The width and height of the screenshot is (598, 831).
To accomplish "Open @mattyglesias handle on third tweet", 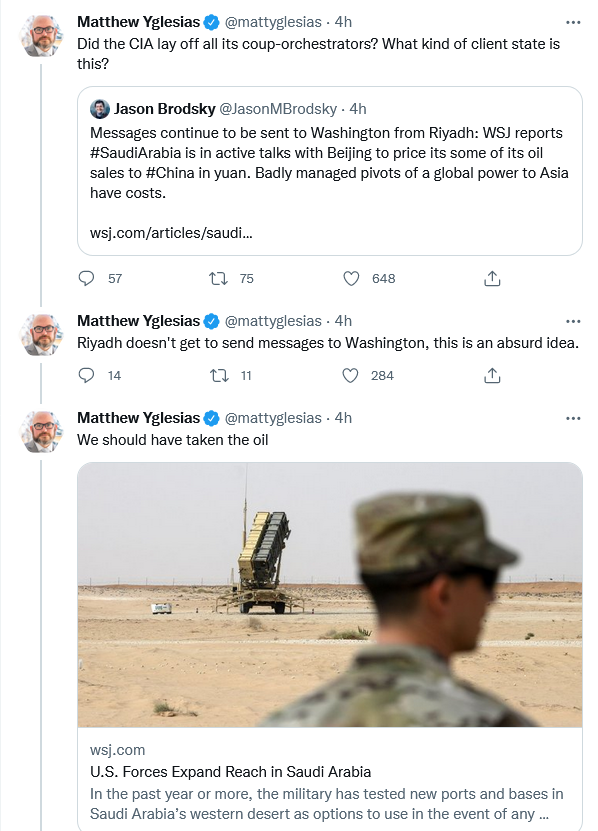I will [273, 418].
